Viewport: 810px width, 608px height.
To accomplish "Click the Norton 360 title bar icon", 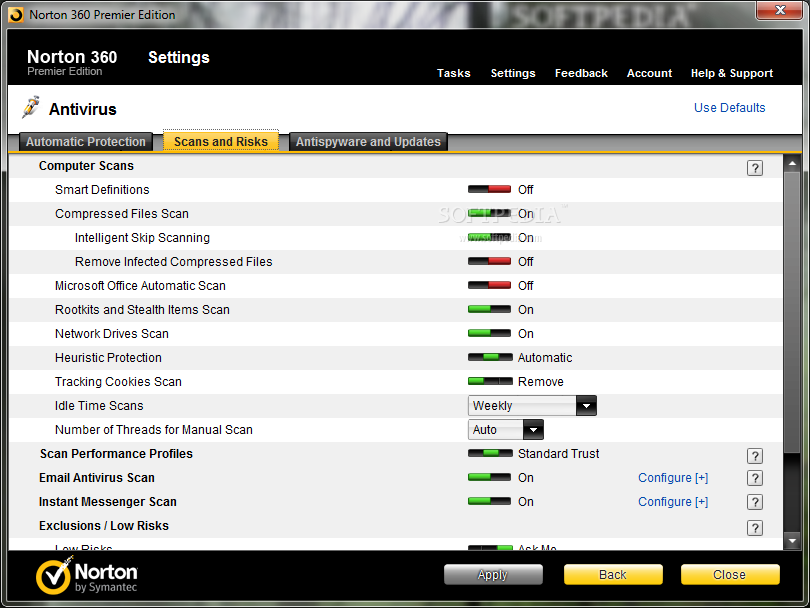I will [16, 15].
